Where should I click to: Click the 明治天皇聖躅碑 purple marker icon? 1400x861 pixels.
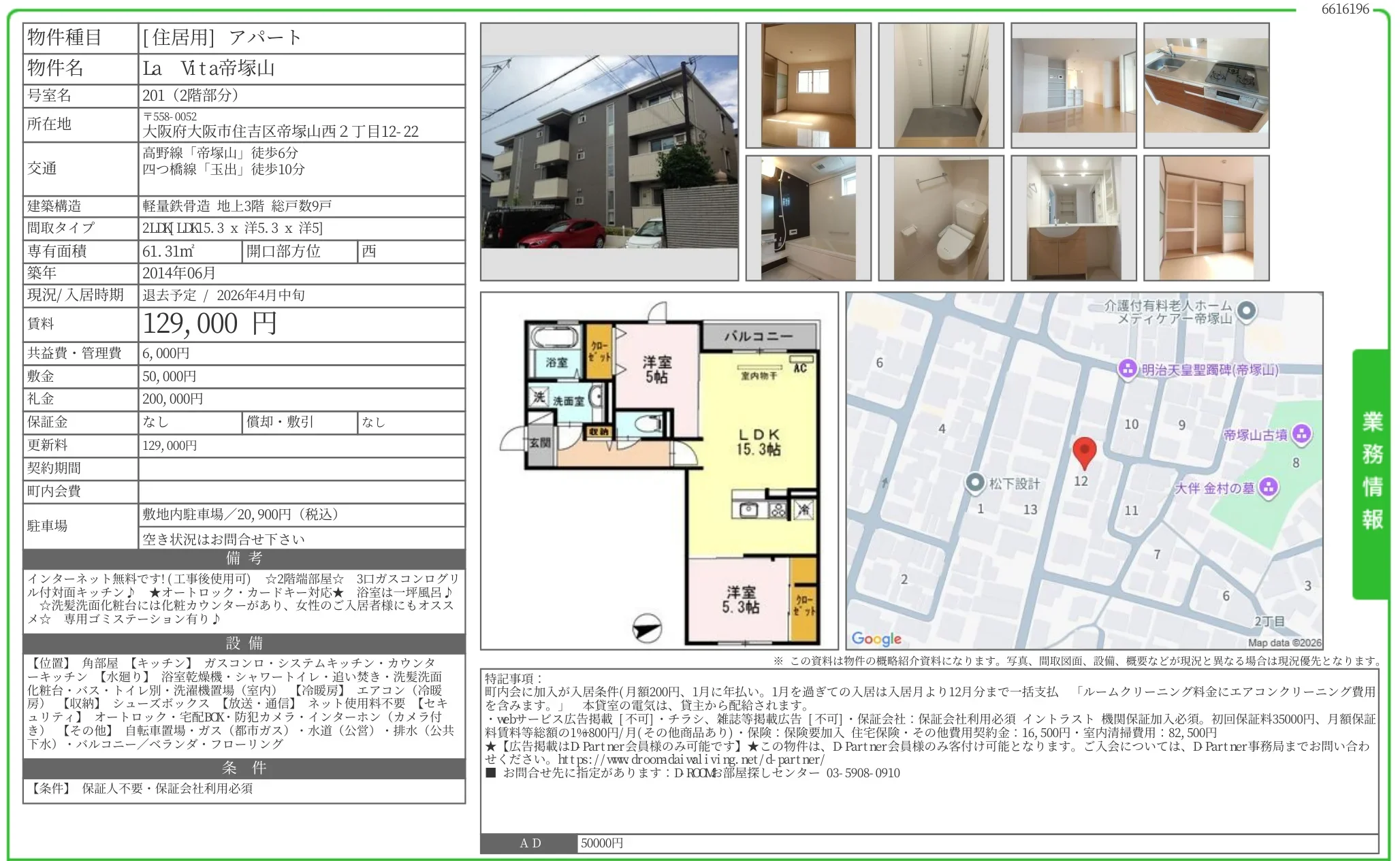point(1128,370)
